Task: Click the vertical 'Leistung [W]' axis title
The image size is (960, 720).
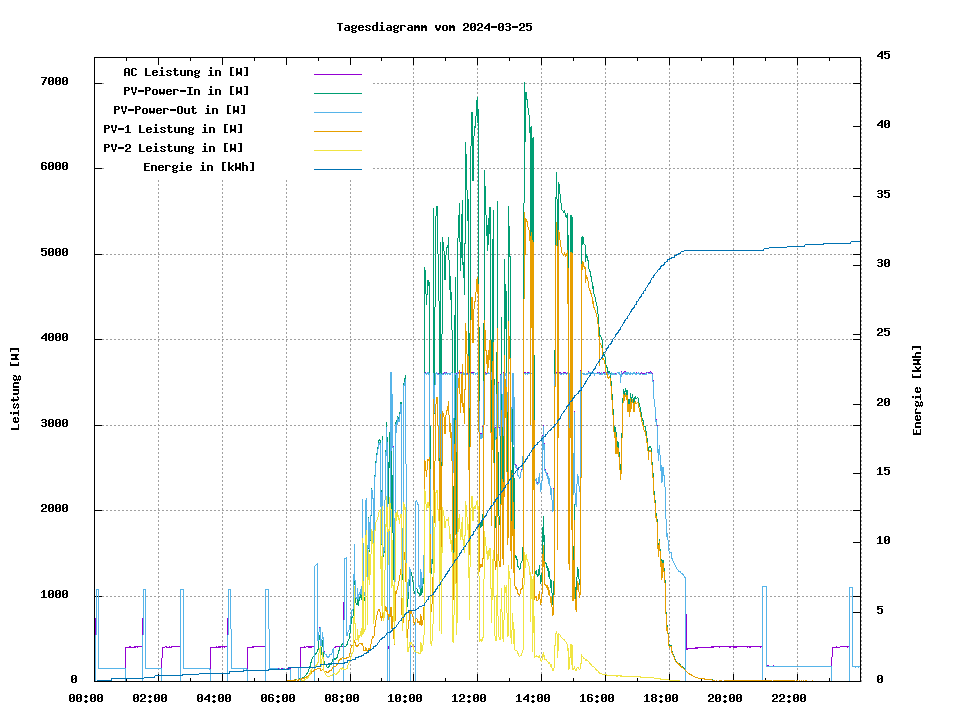Action: 16,389
